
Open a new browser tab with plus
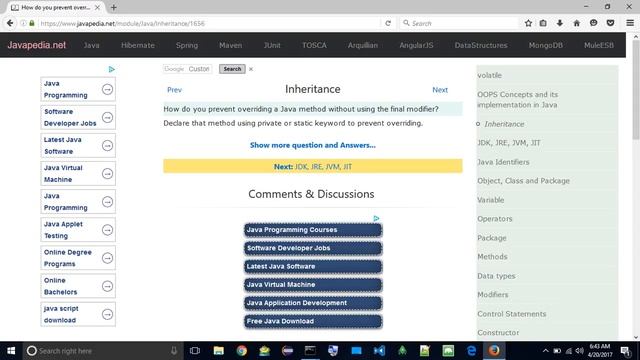point(113,7)
